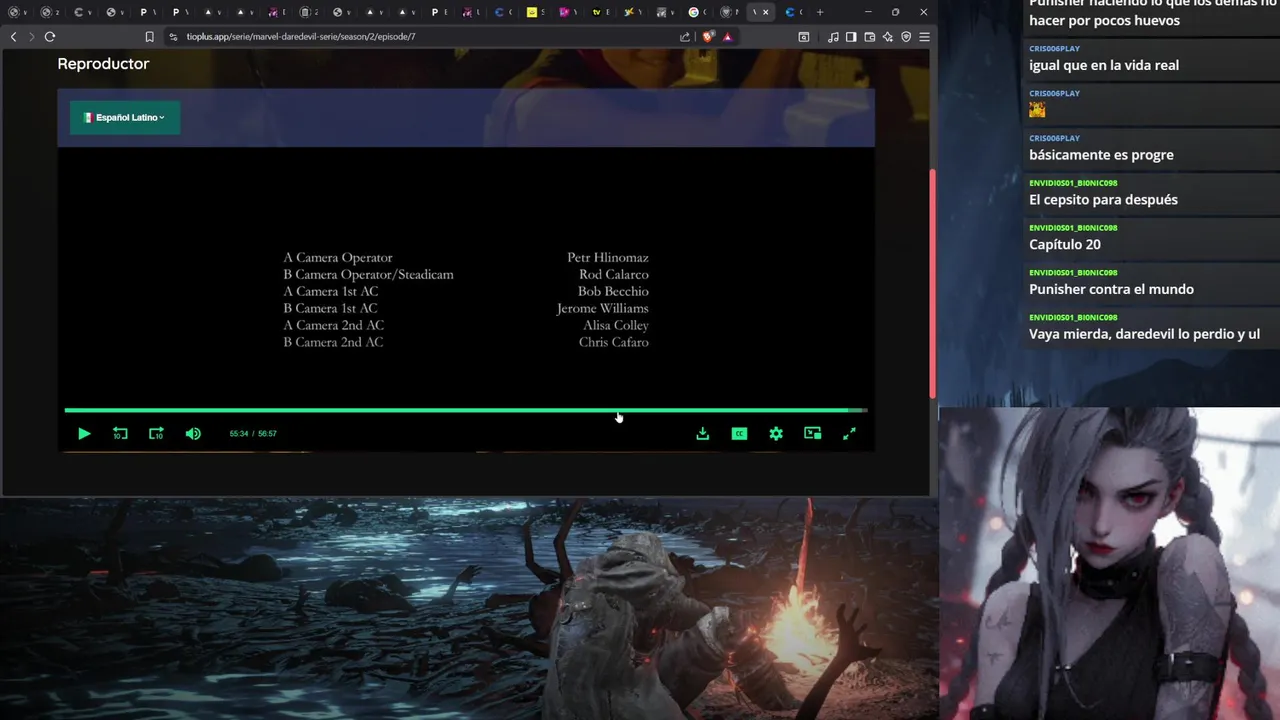Viewport: 1280px width, 720px height.
Task: Close the active browser tab
Action: 766,12
